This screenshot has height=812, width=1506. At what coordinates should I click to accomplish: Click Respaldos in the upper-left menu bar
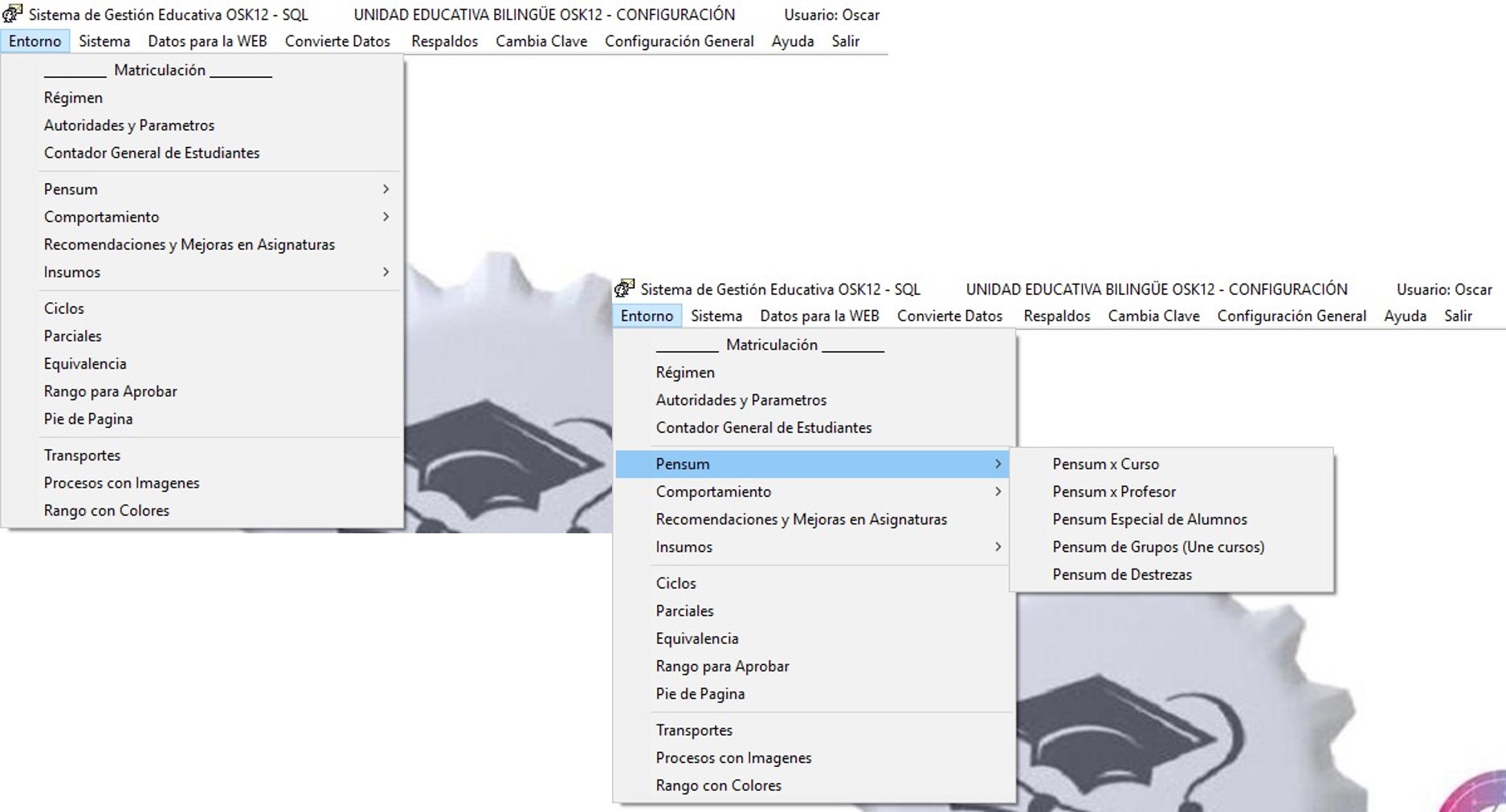click(x=444, y=41)
